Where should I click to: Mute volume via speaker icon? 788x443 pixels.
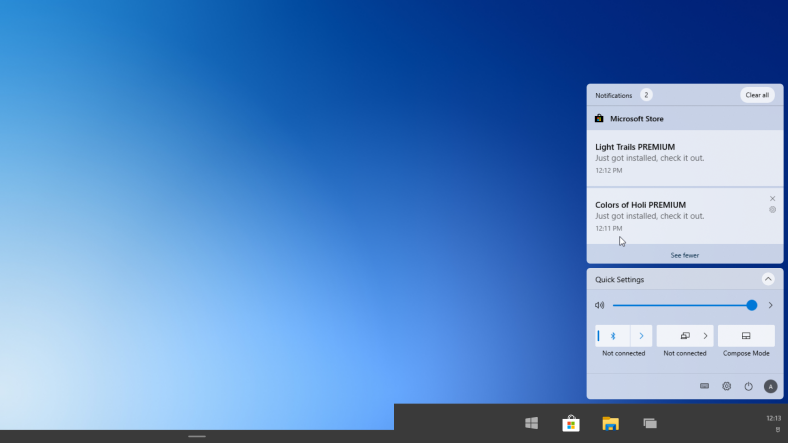[x=600, y=305]
